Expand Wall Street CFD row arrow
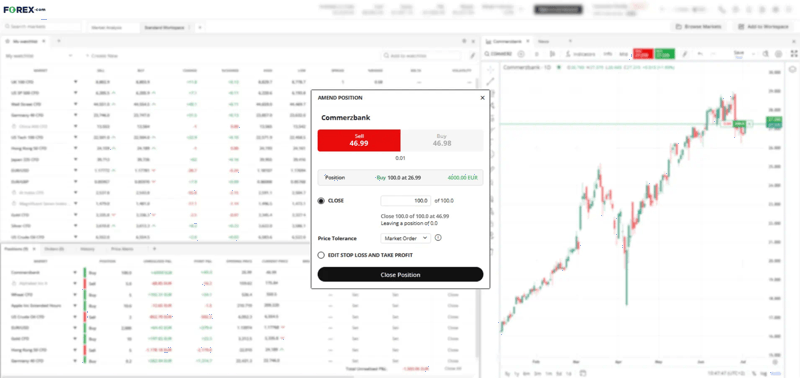The width and height of the screenshot is (800, 378). 76,104
